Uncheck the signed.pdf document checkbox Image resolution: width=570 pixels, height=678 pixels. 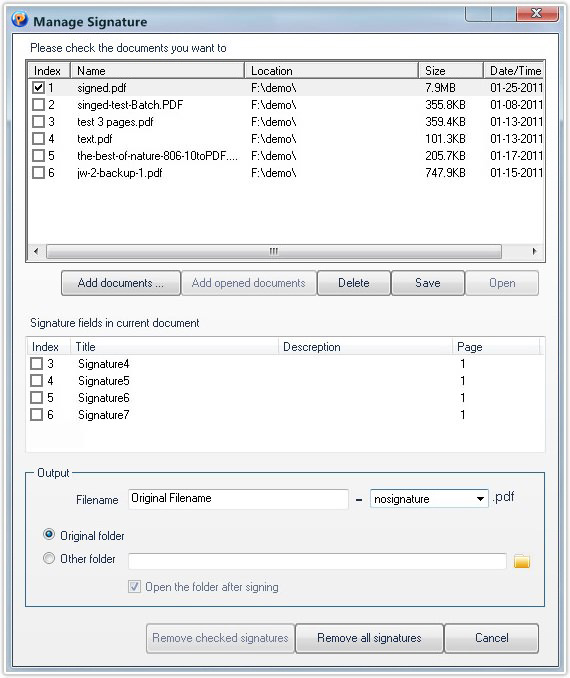[x=38, y=88]
